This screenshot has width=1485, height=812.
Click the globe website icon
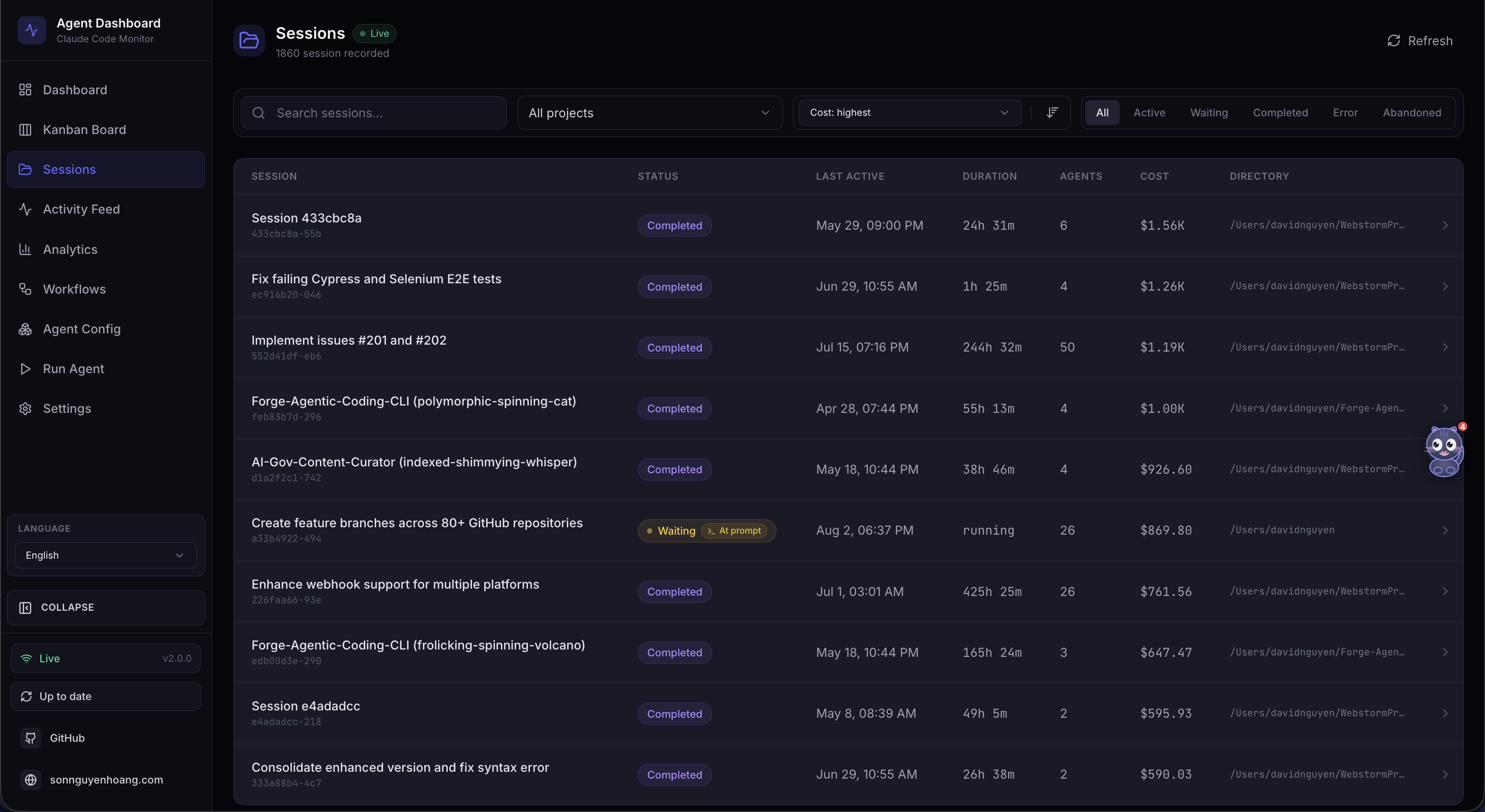click(x=30, y=780)
